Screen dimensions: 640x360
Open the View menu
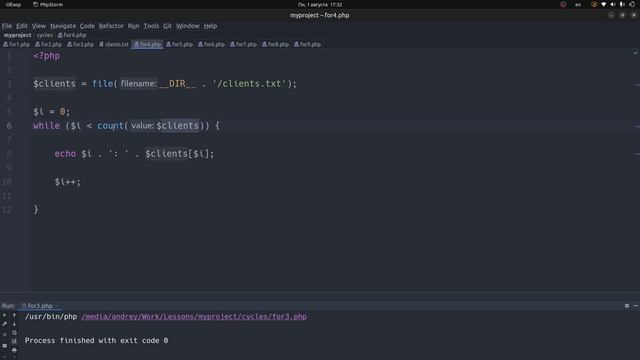tap(39, 26)
